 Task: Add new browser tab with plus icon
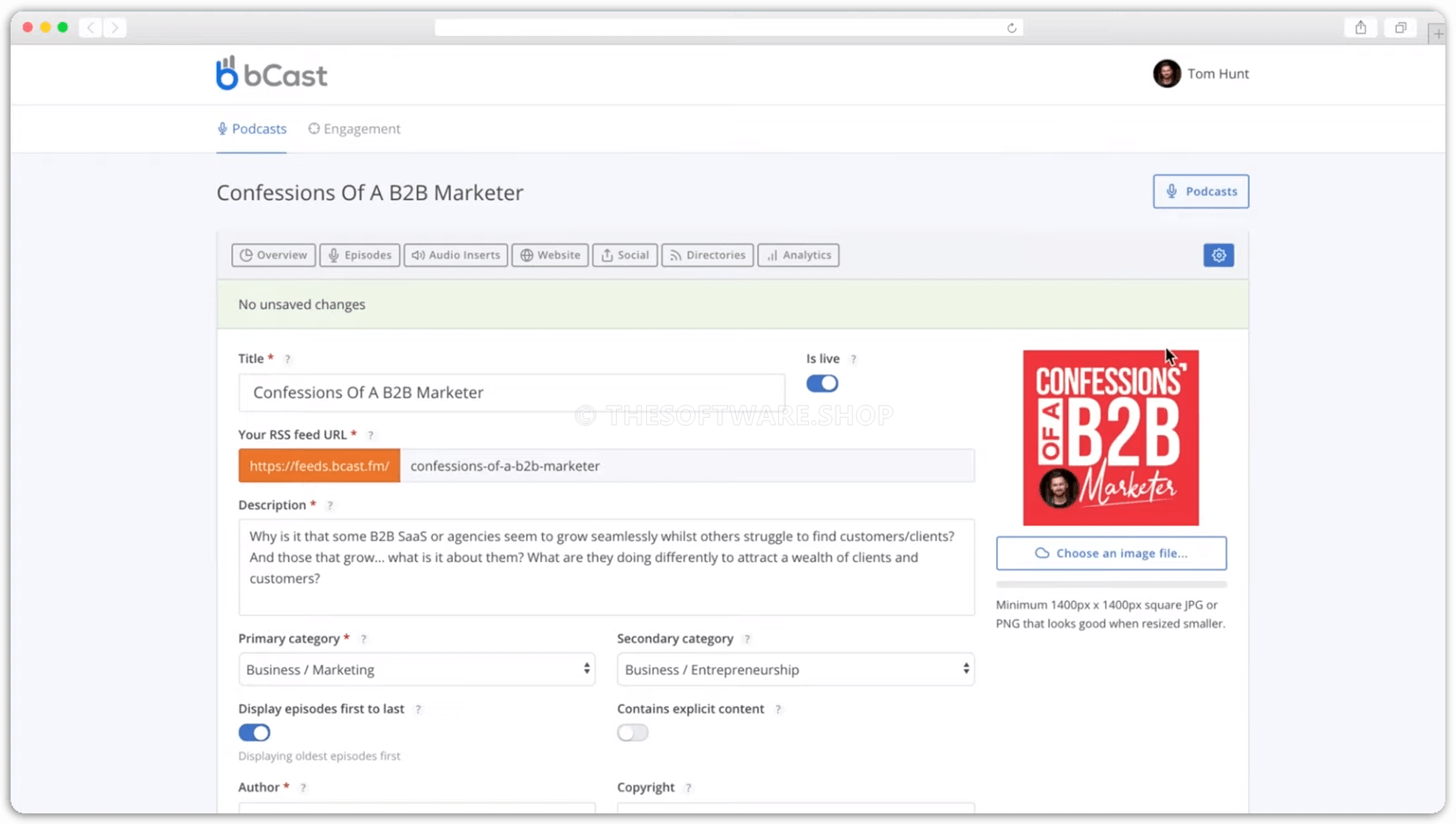pos(1437,33)
